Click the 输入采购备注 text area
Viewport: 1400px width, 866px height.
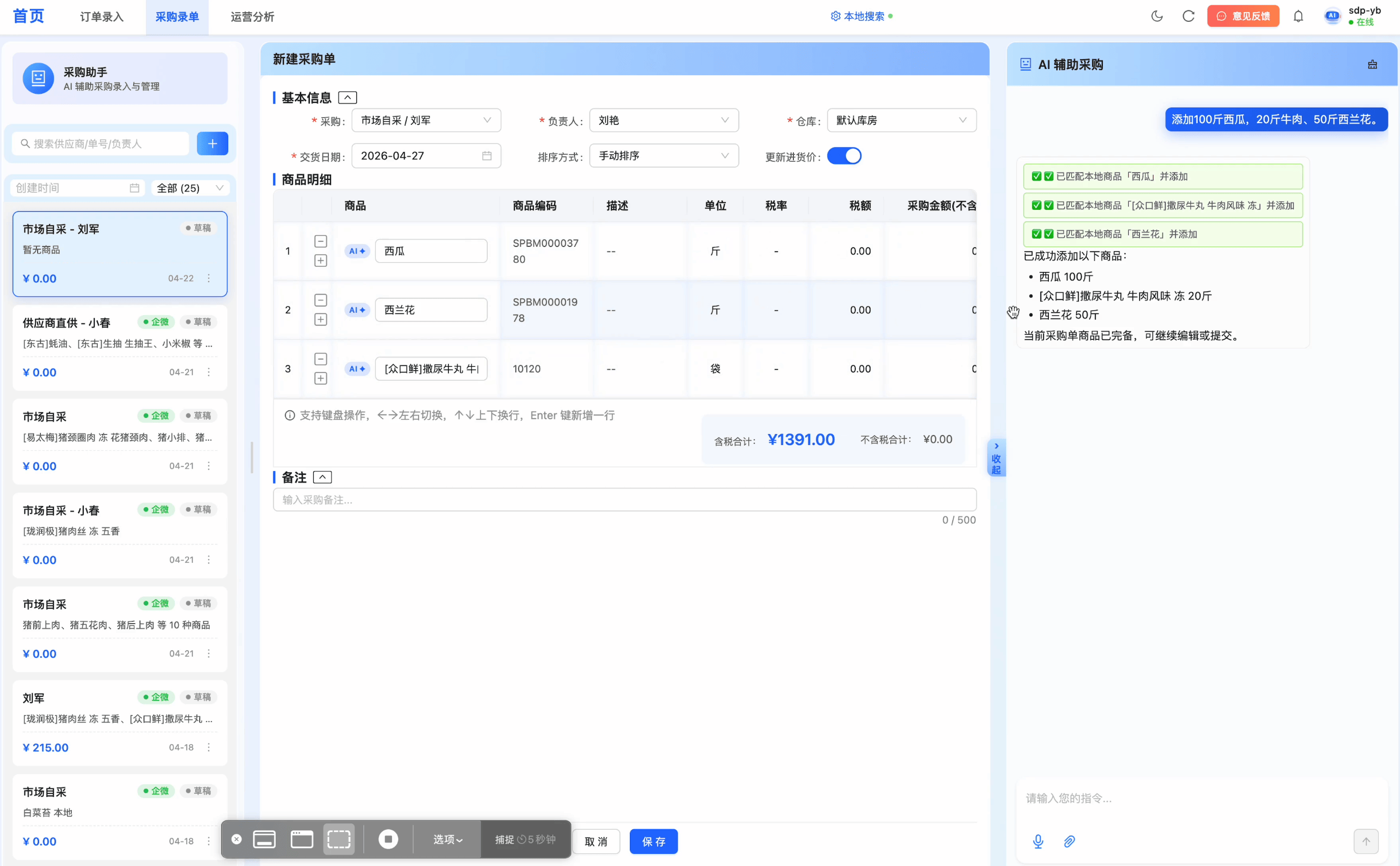tap(624, 500)
